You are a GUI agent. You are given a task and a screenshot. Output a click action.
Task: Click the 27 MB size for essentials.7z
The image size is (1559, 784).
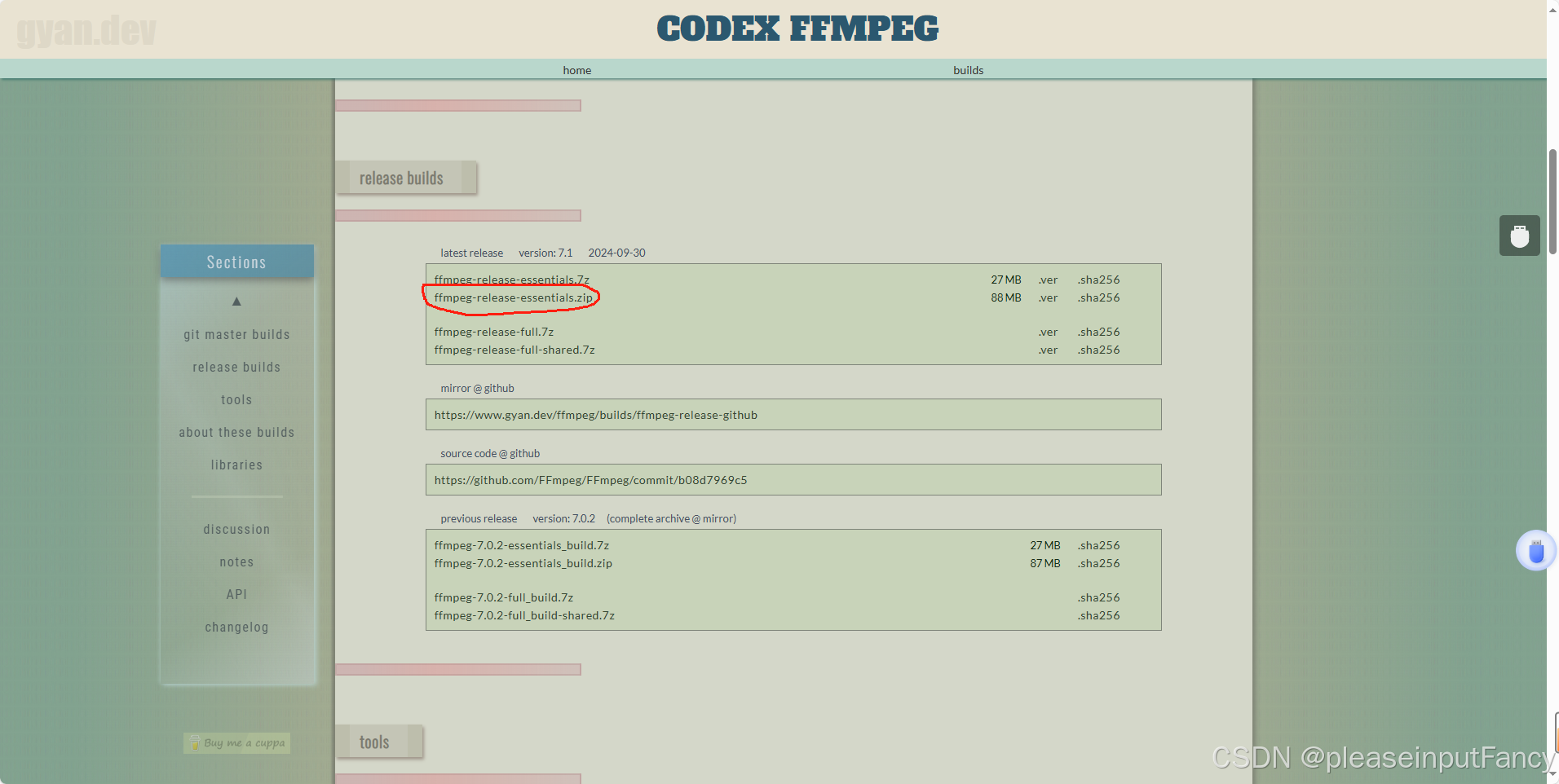coord(1006,280)
